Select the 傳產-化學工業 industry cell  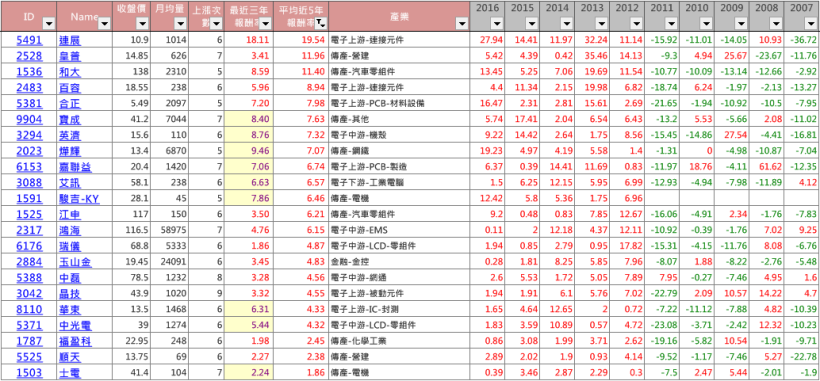(399, 341)
